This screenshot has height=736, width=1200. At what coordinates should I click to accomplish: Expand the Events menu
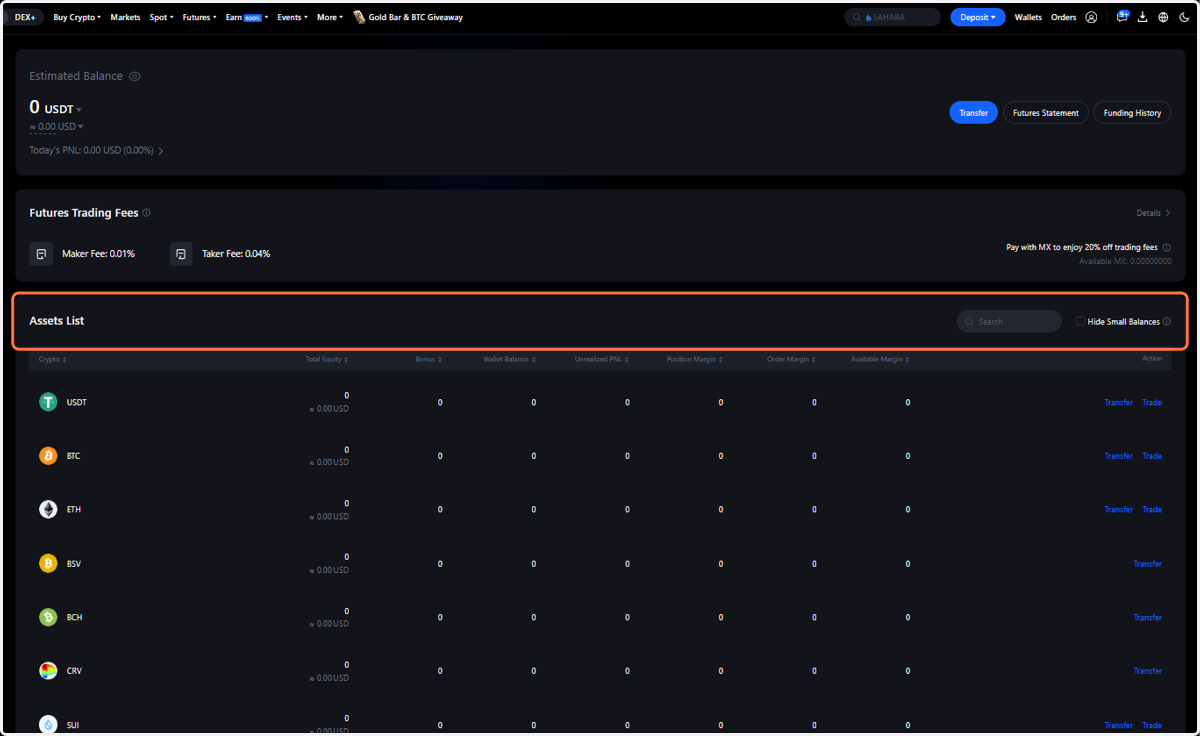(x=292, y=17)
